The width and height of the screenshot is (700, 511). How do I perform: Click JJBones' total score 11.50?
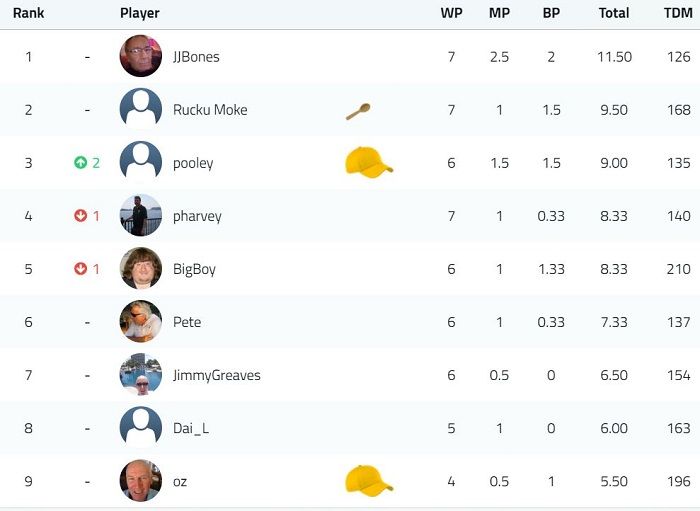(x=614, y=57)
